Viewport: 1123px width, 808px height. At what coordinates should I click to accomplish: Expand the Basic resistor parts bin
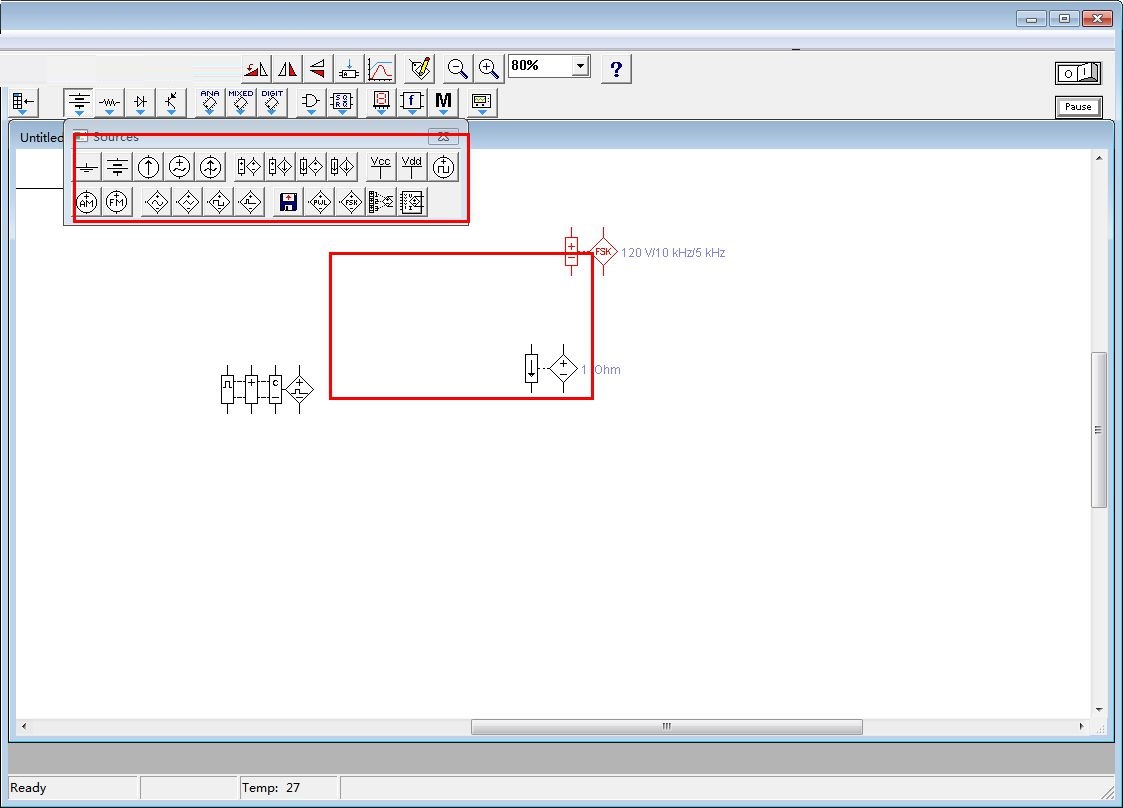[109, 102]
